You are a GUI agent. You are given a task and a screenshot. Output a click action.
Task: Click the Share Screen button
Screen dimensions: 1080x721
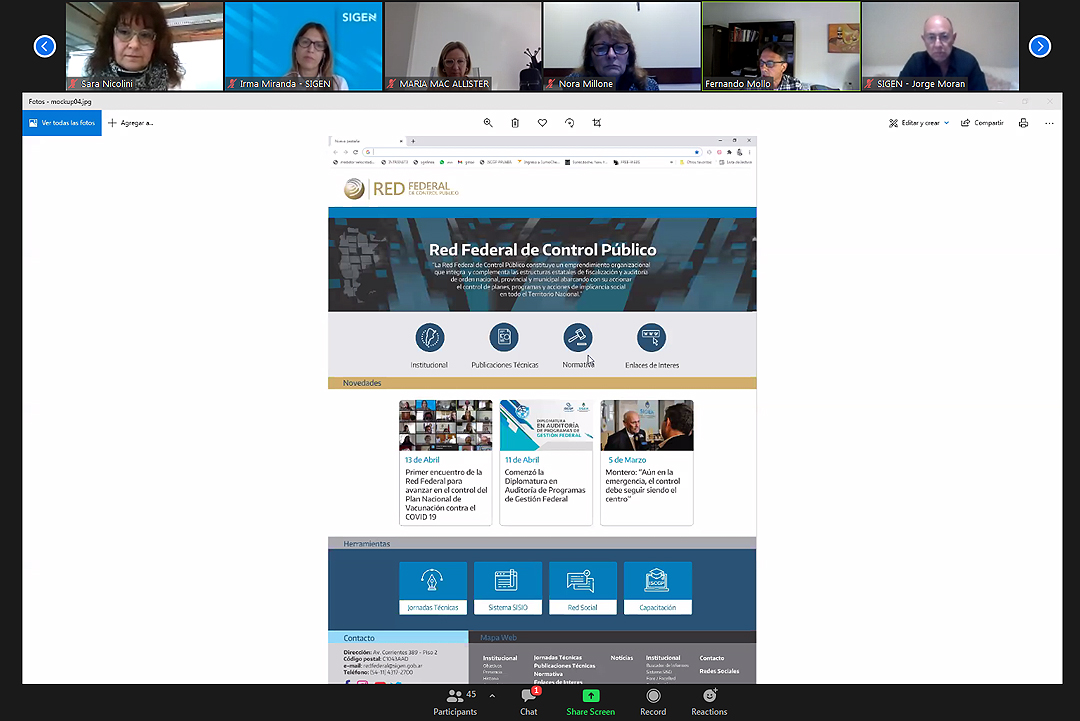(590, 702)
